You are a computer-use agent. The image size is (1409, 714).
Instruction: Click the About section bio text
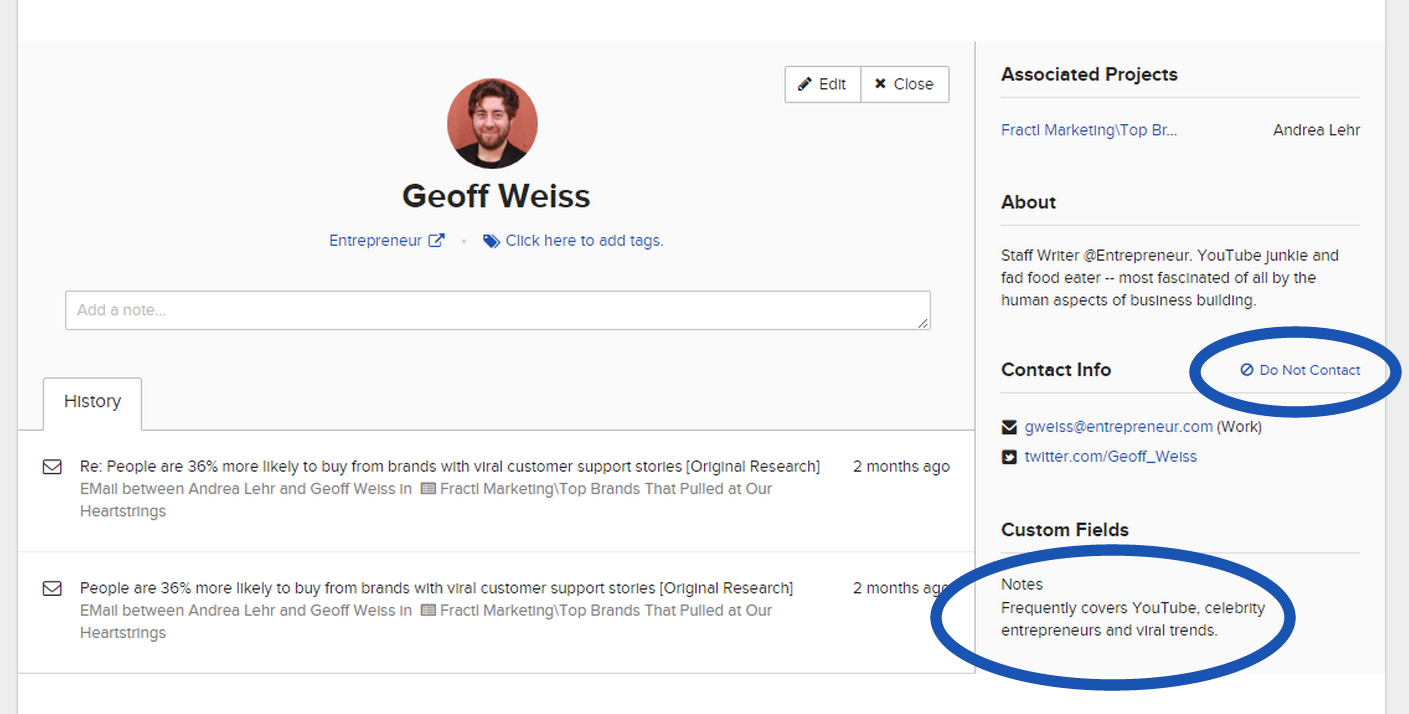point(1170,278)
